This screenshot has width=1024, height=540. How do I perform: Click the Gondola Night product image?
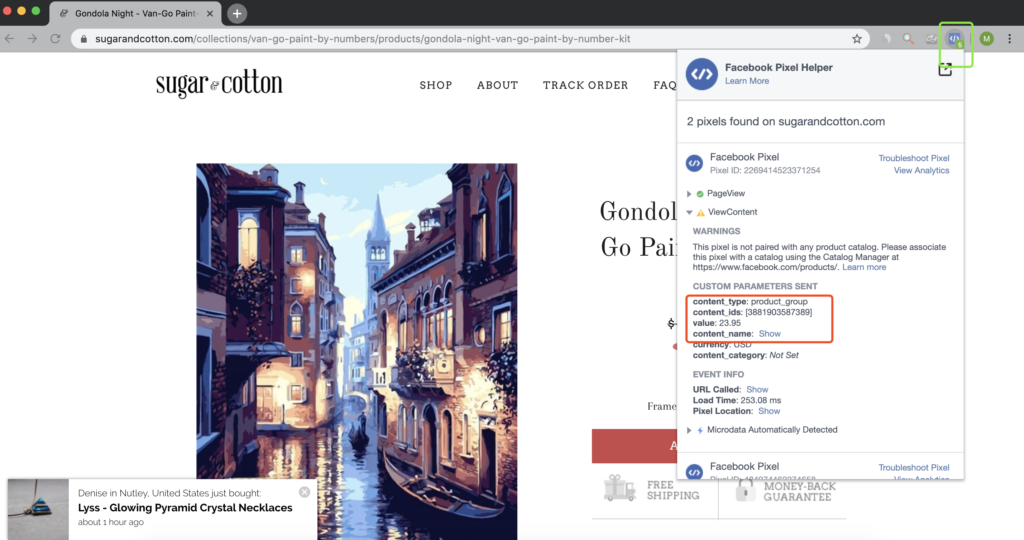357,351
